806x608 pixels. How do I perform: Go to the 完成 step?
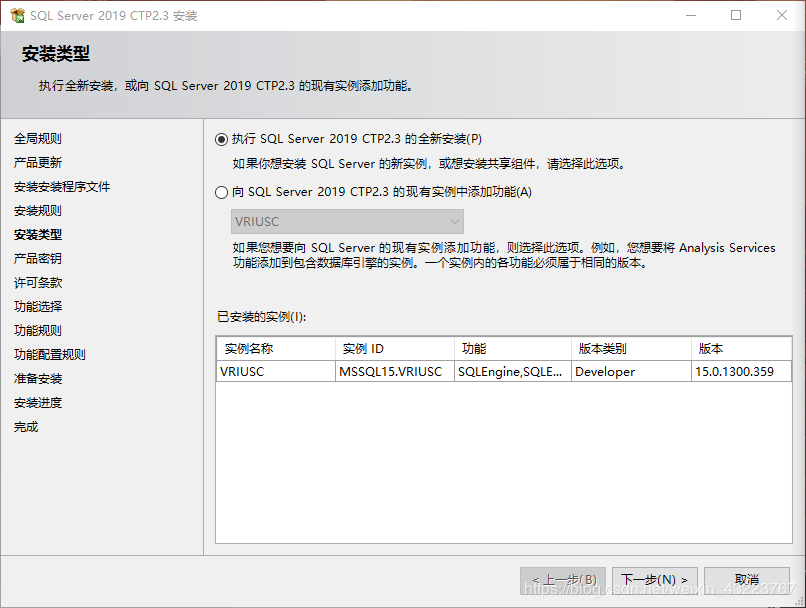pyautogui.click(x=26, y=427)
